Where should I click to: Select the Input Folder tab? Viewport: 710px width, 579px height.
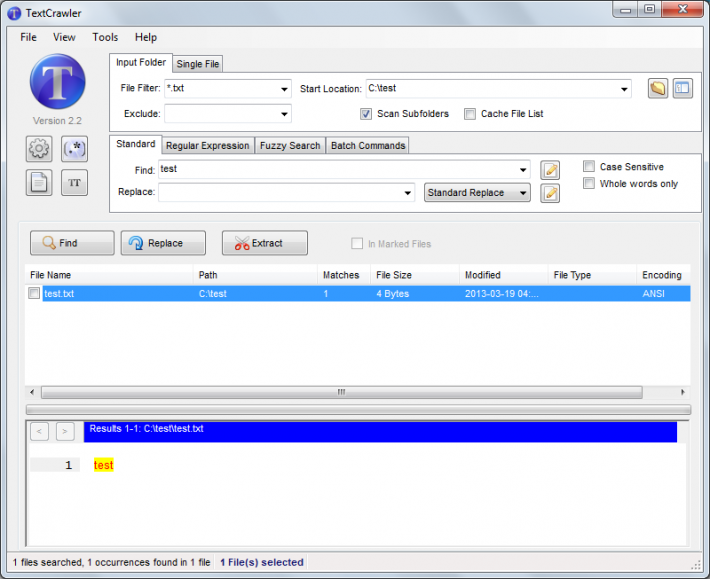(x=141, y=62)
